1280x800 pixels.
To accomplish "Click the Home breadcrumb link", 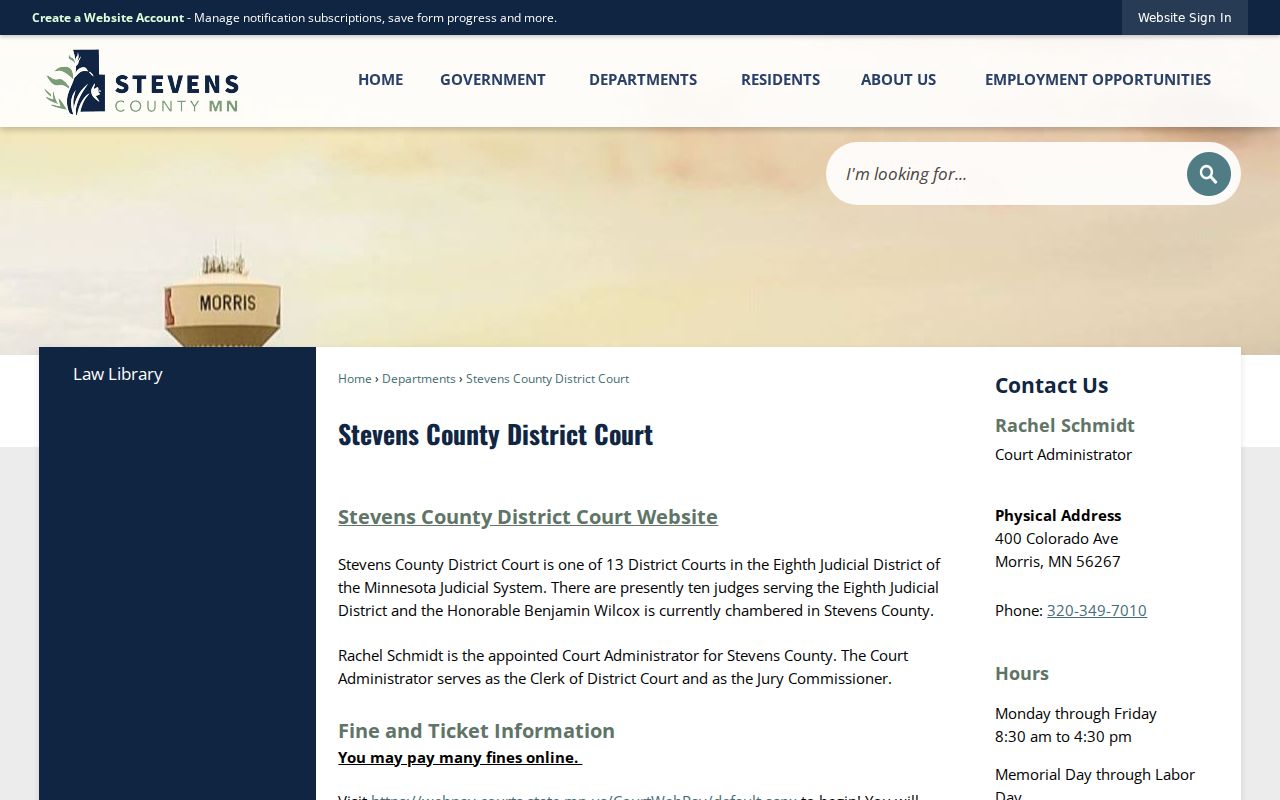I will coord(355,379).
